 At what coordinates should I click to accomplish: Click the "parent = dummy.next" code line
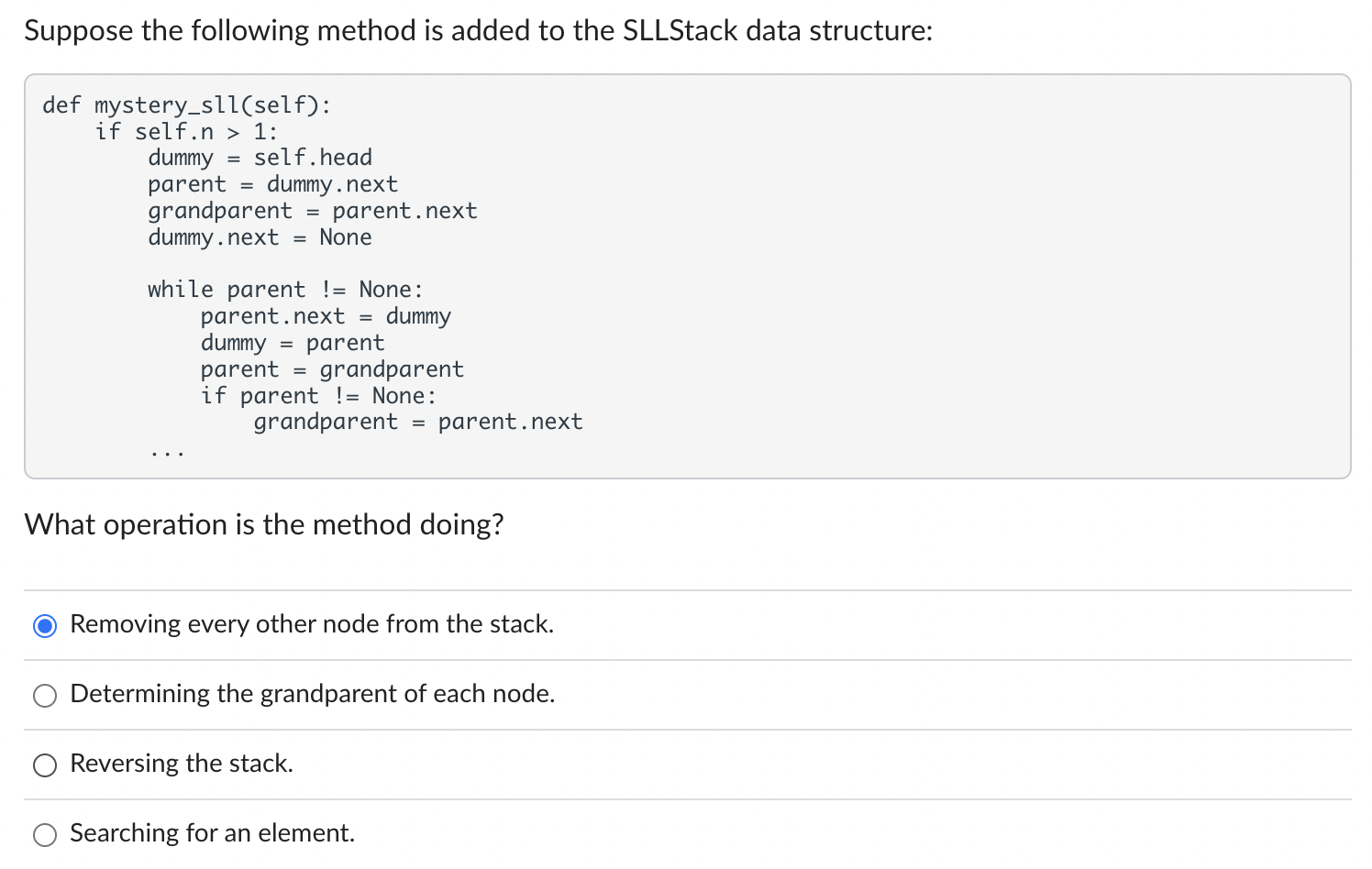click(x=272, y=184)
